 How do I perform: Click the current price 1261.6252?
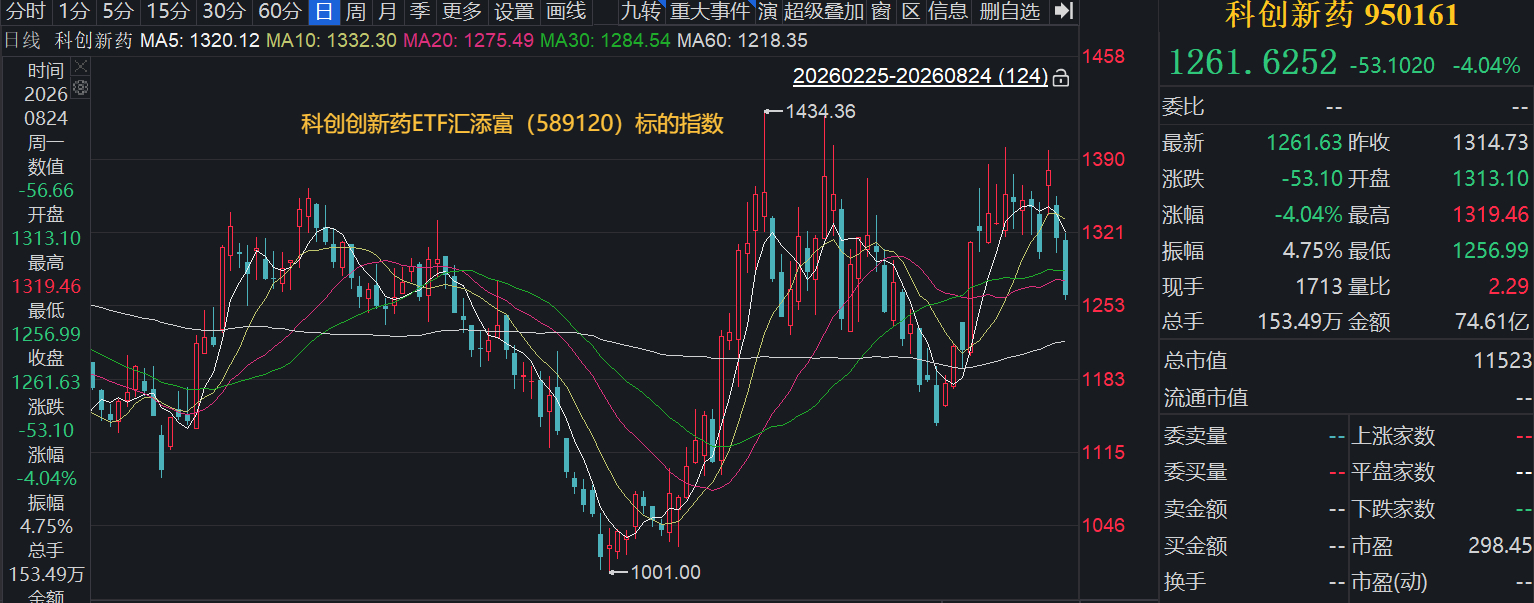coord(1253,63)
